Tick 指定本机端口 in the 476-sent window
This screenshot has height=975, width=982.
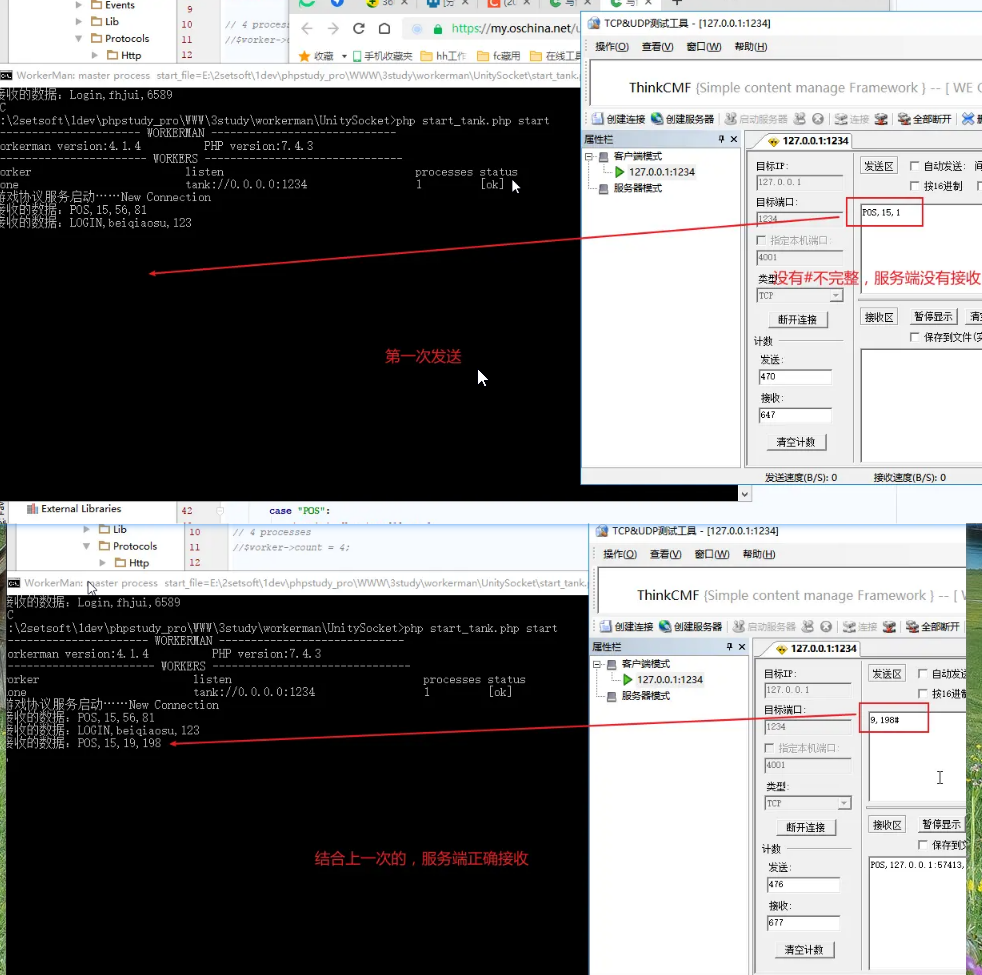point(769,748)
